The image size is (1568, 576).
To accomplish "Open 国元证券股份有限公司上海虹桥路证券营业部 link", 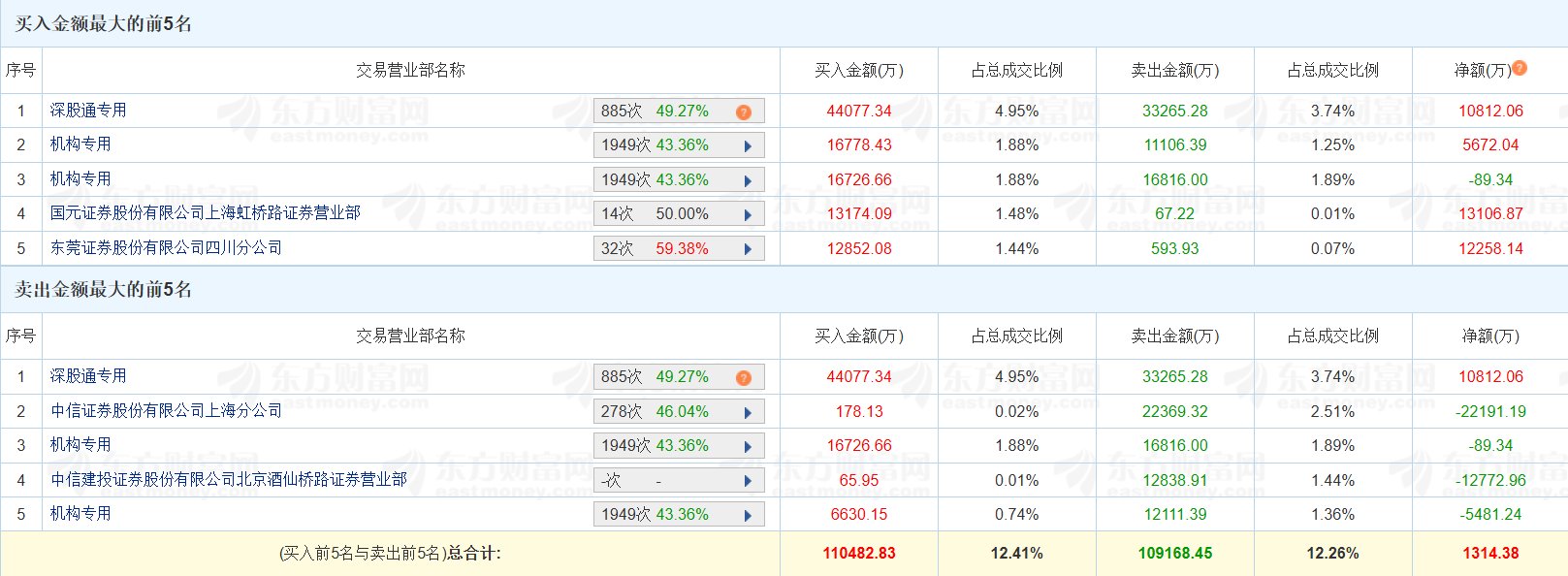I will (x=205, y=213).
